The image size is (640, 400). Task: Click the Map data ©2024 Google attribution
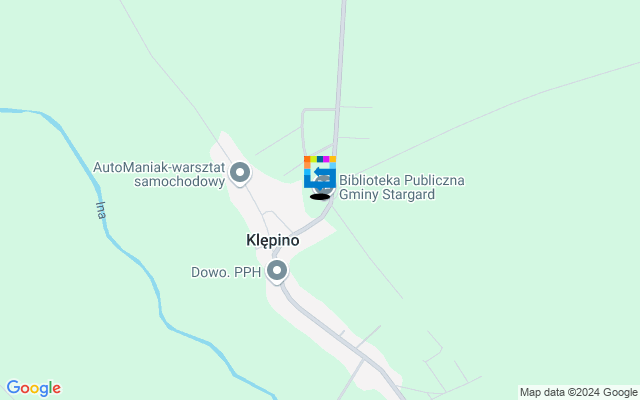(x=579, y=393)
